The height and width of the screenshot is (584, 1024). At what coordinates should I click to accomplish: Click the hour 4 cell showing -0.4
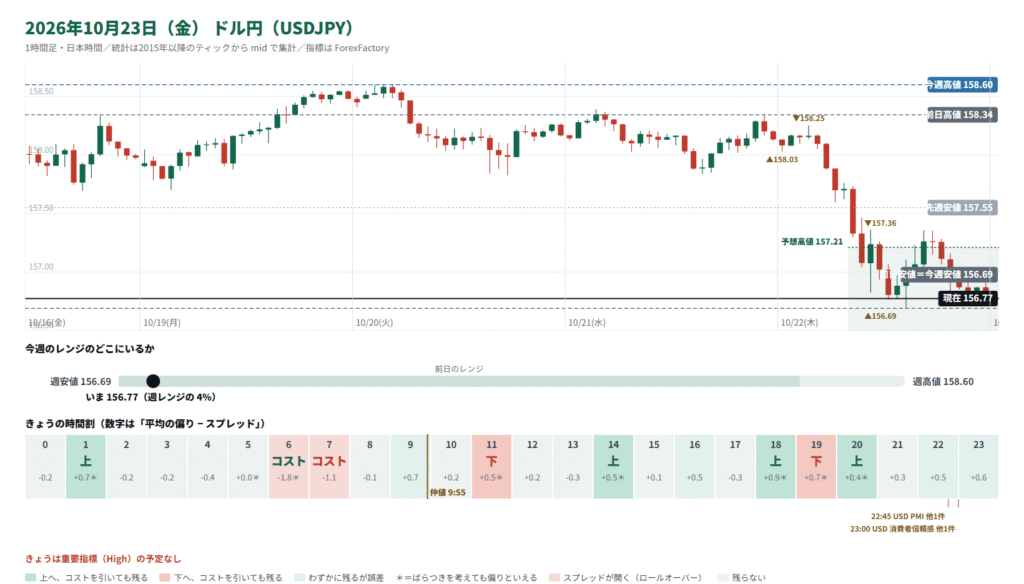pyautogui.click(x=208, y=466)
